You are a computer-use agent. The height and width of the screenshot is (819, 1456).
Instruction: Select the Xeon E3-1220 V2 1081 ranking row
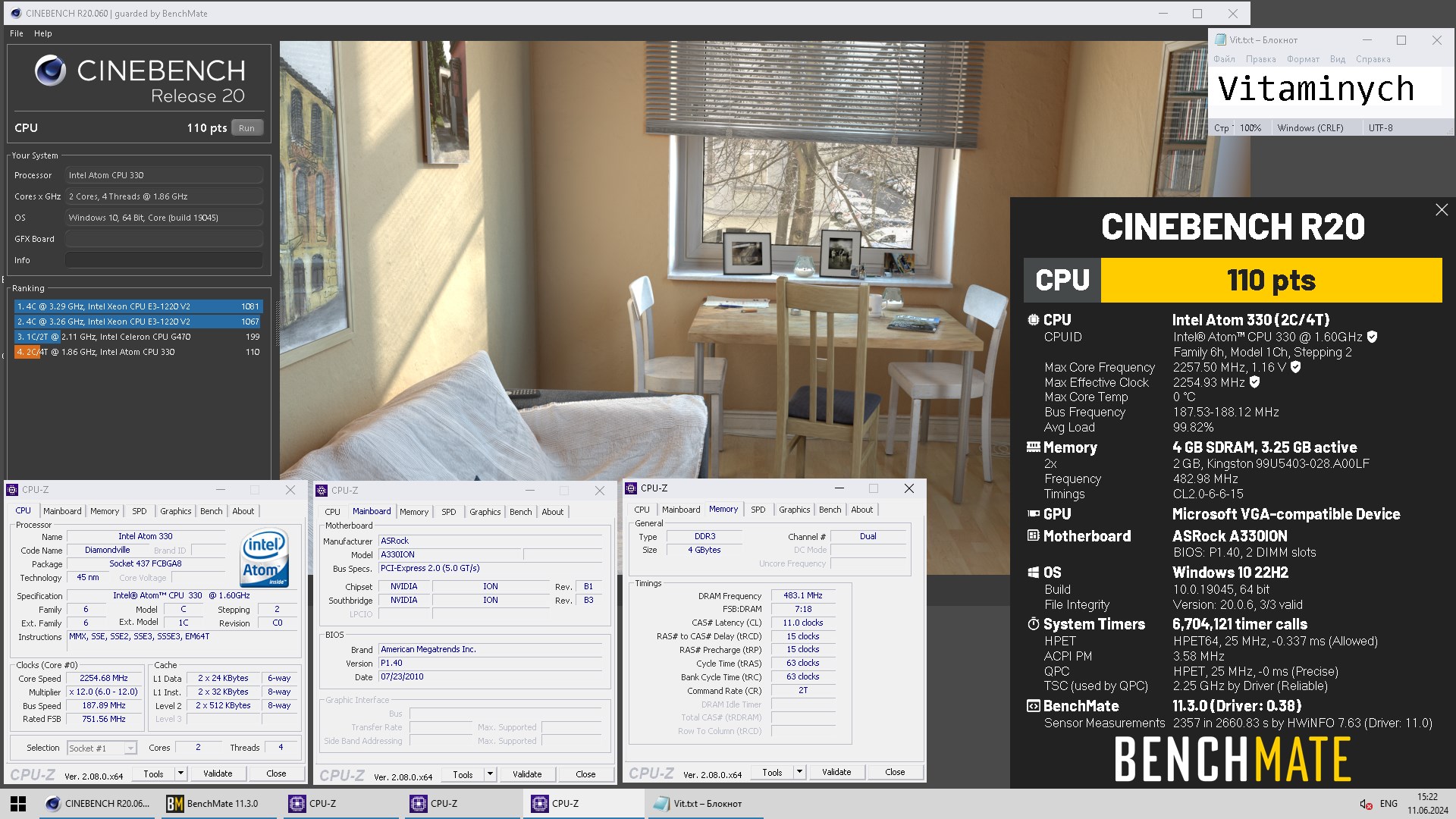pos(139,306)
